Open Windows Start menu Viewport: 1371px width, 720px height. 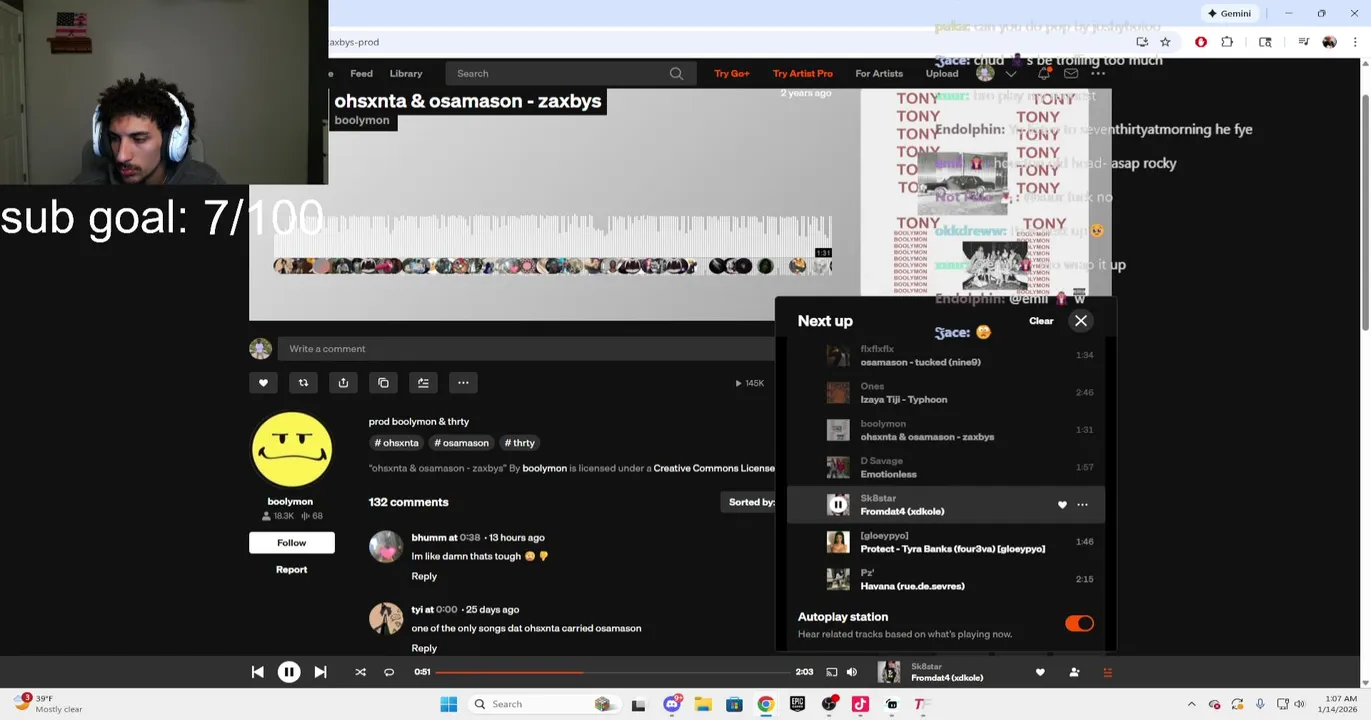click(x=449, y=705)
